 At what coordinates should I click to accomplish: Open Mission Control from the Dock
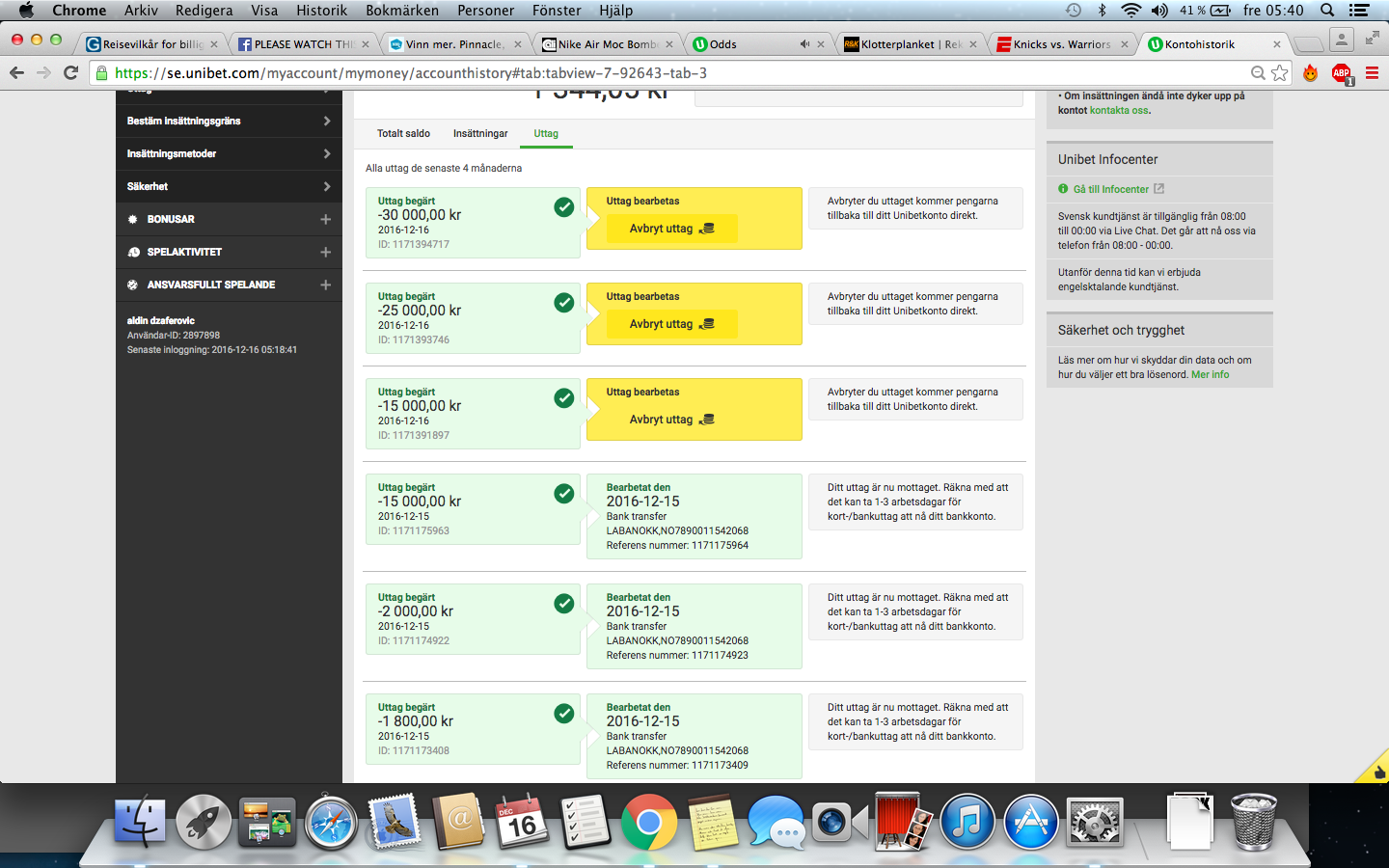coord(267,823)
